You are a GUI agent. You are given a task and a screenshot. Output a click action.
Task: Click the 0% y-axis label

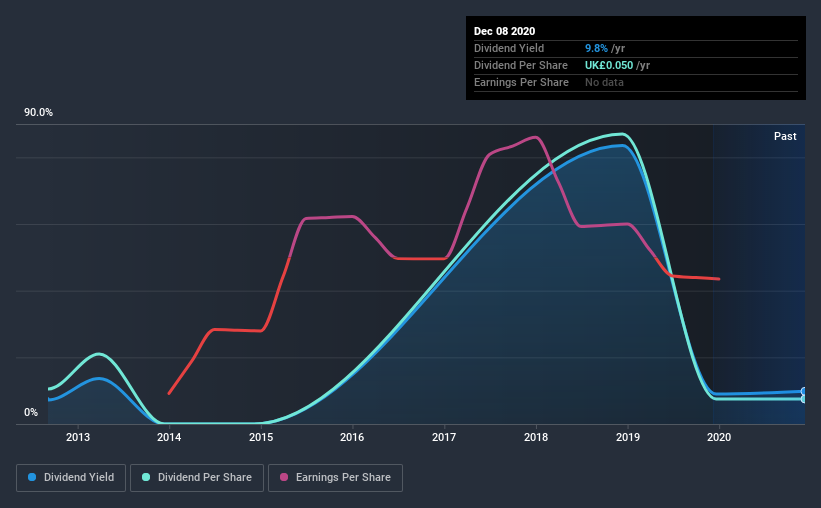pos(31,413)
